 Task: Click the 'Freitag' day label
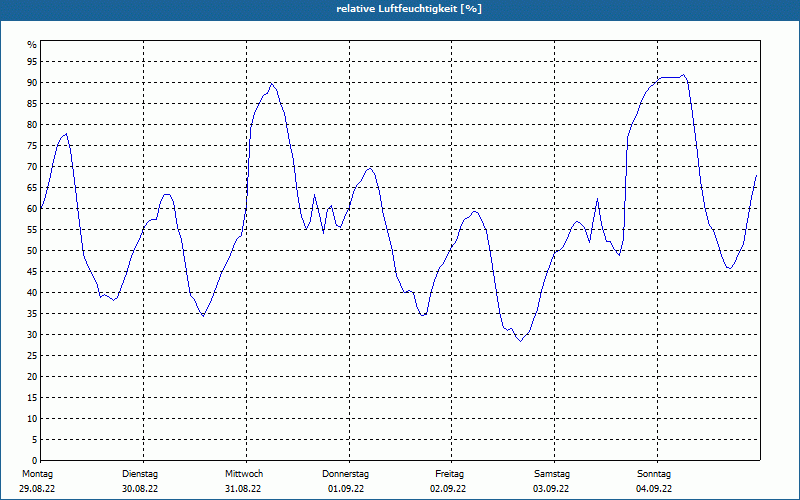coord(449,474)
